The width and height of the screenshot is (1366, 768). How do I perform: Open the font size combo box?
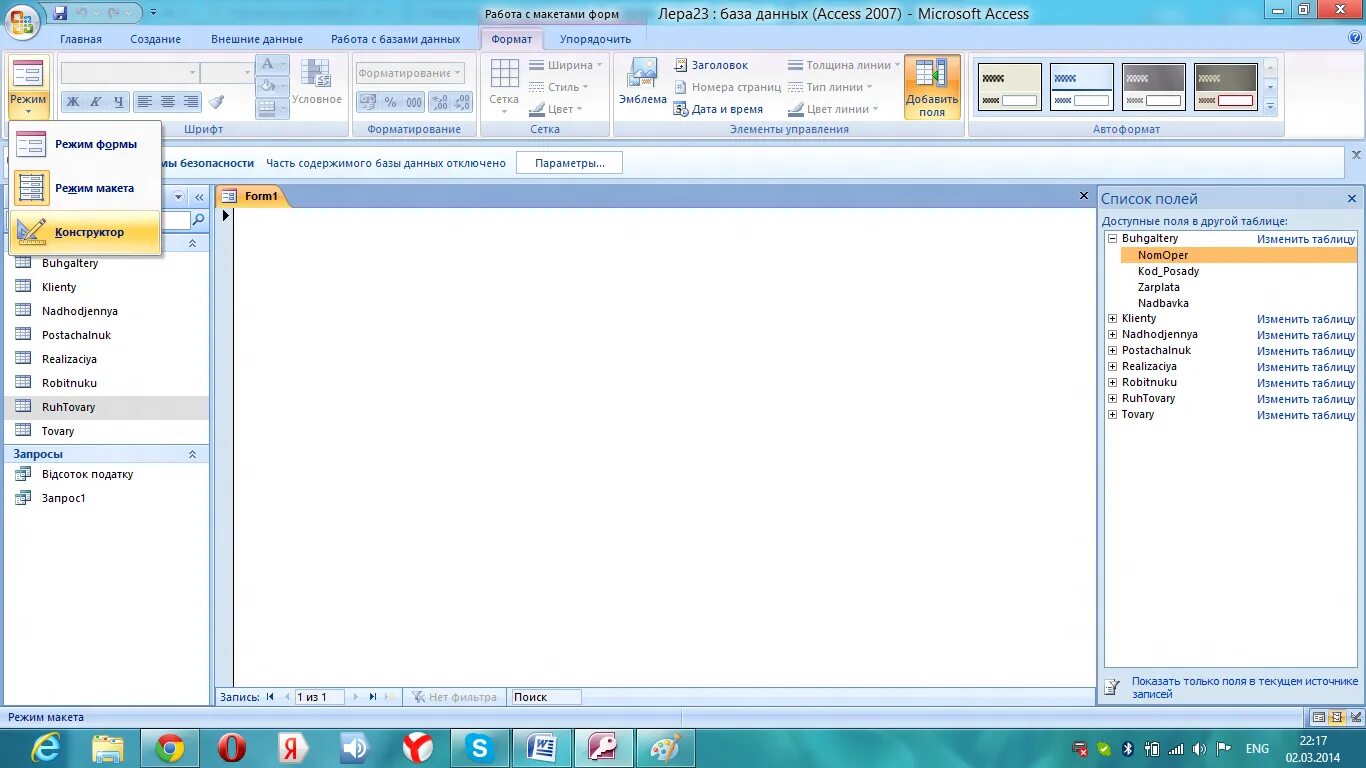[x=226, y=73]
